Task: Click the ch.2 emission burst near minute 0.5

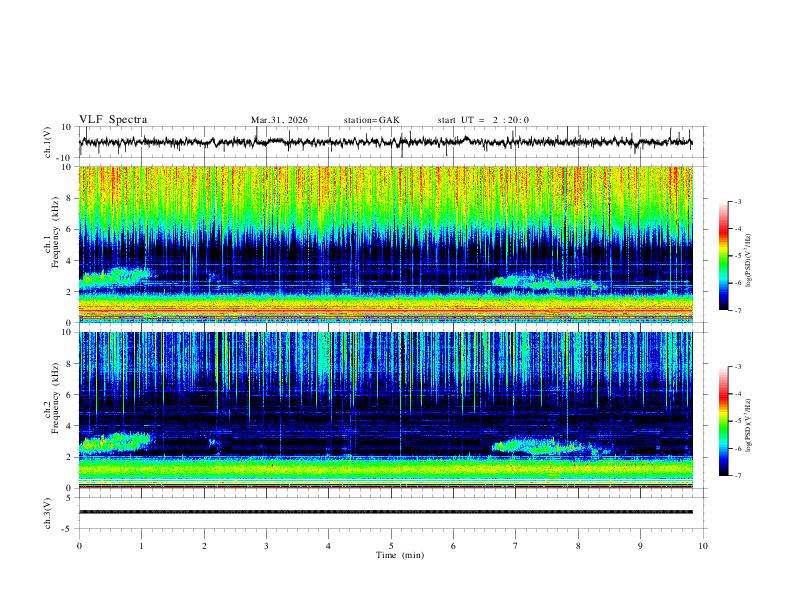Action: tap(116, 442)
